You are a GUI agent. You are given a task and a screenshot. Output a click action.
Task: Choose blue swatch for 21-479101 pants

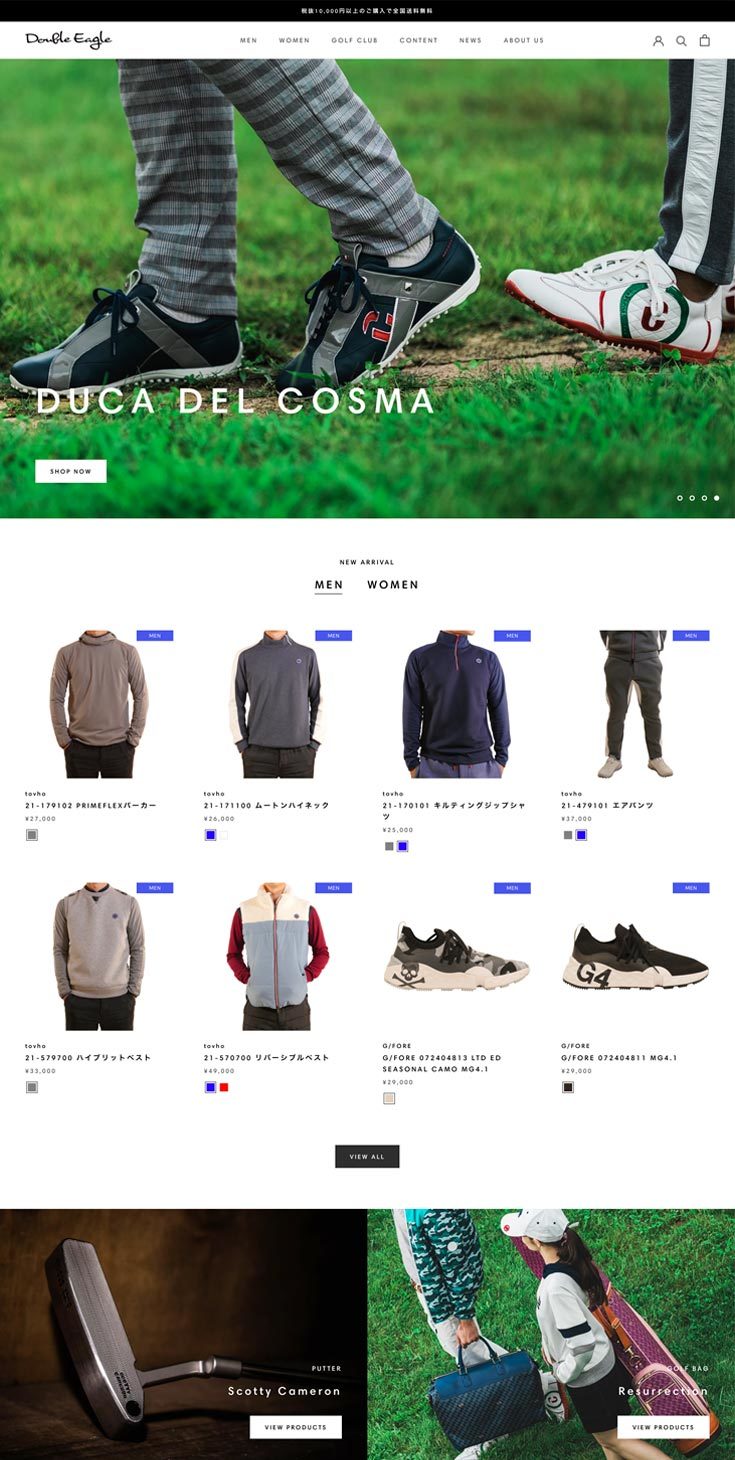pyautogui.click(x=581, y=835)
